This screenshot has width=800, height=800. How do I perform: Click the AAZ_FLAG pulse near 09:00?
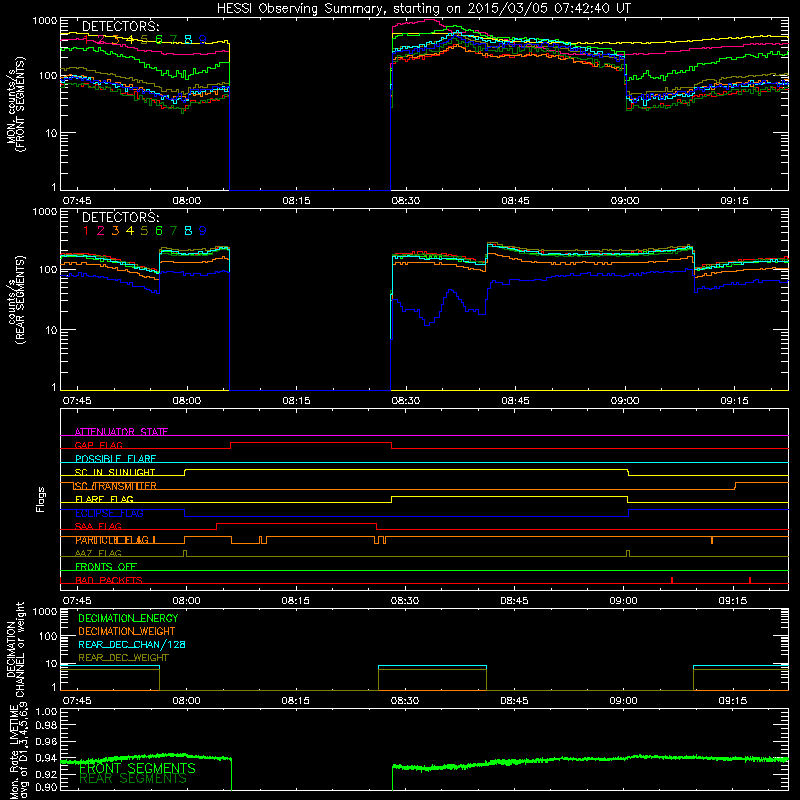pos(628,554)
